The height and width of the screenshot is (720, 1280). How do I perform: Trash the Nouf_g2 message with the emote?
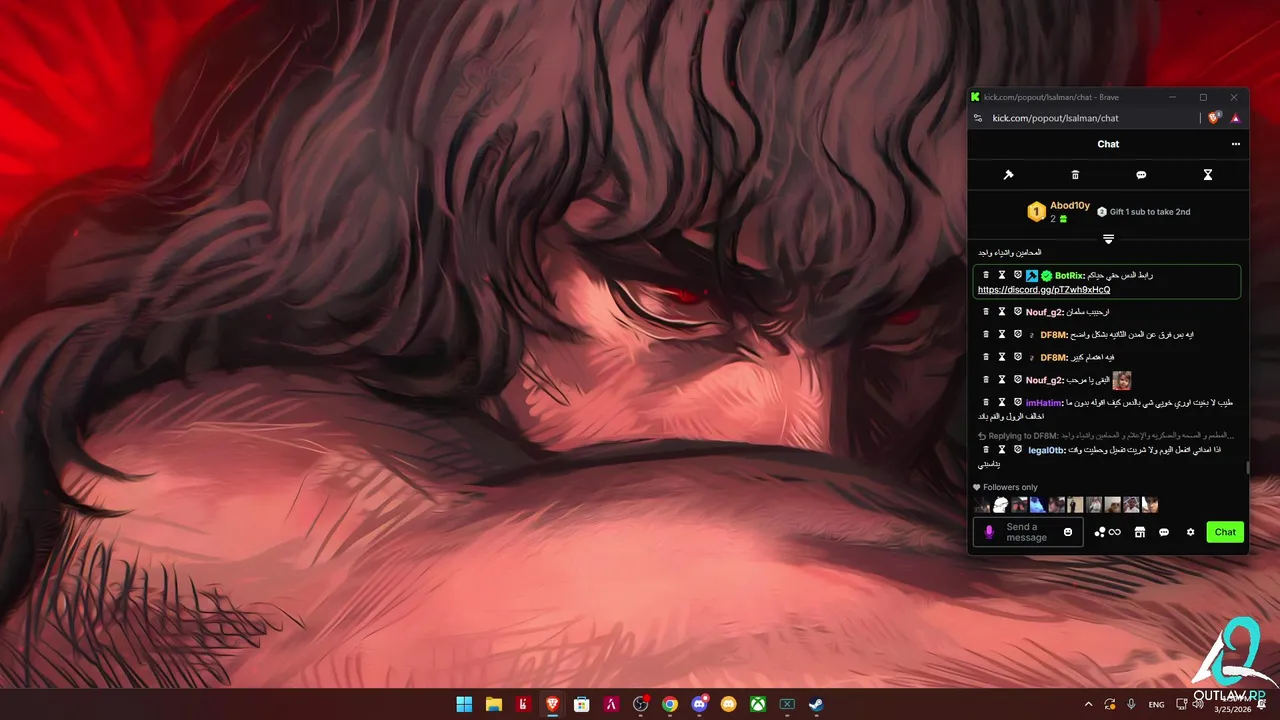pos(986,380)
